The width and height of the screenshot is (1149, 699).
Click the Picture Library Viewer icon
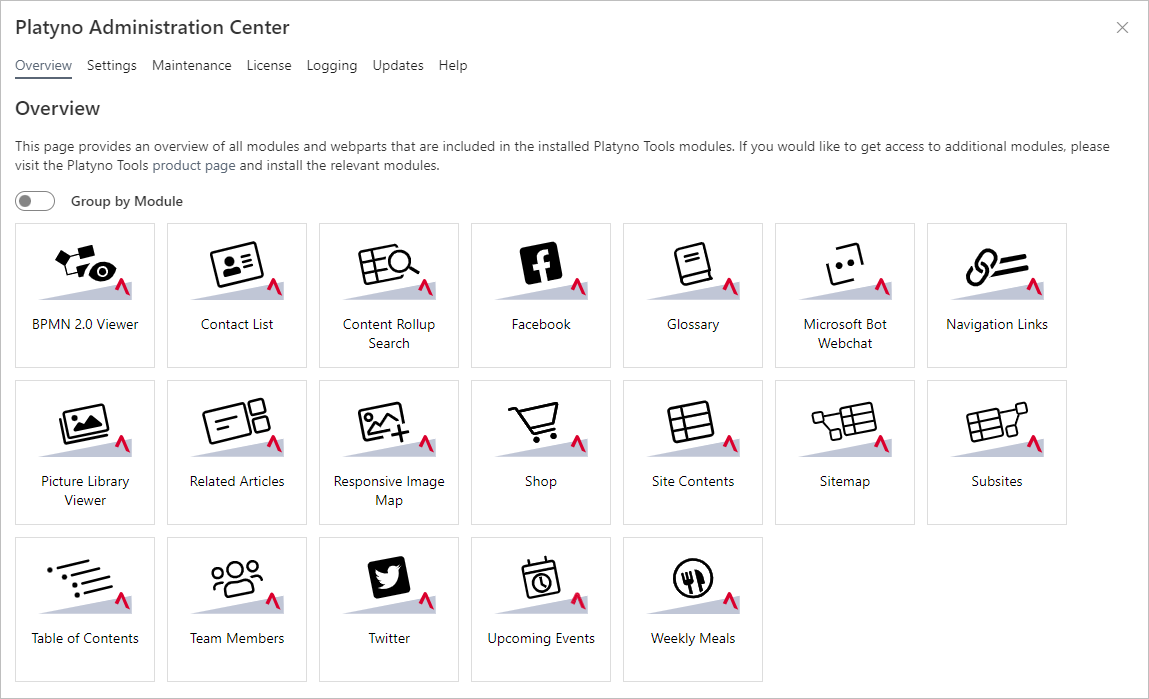point(85,429)
